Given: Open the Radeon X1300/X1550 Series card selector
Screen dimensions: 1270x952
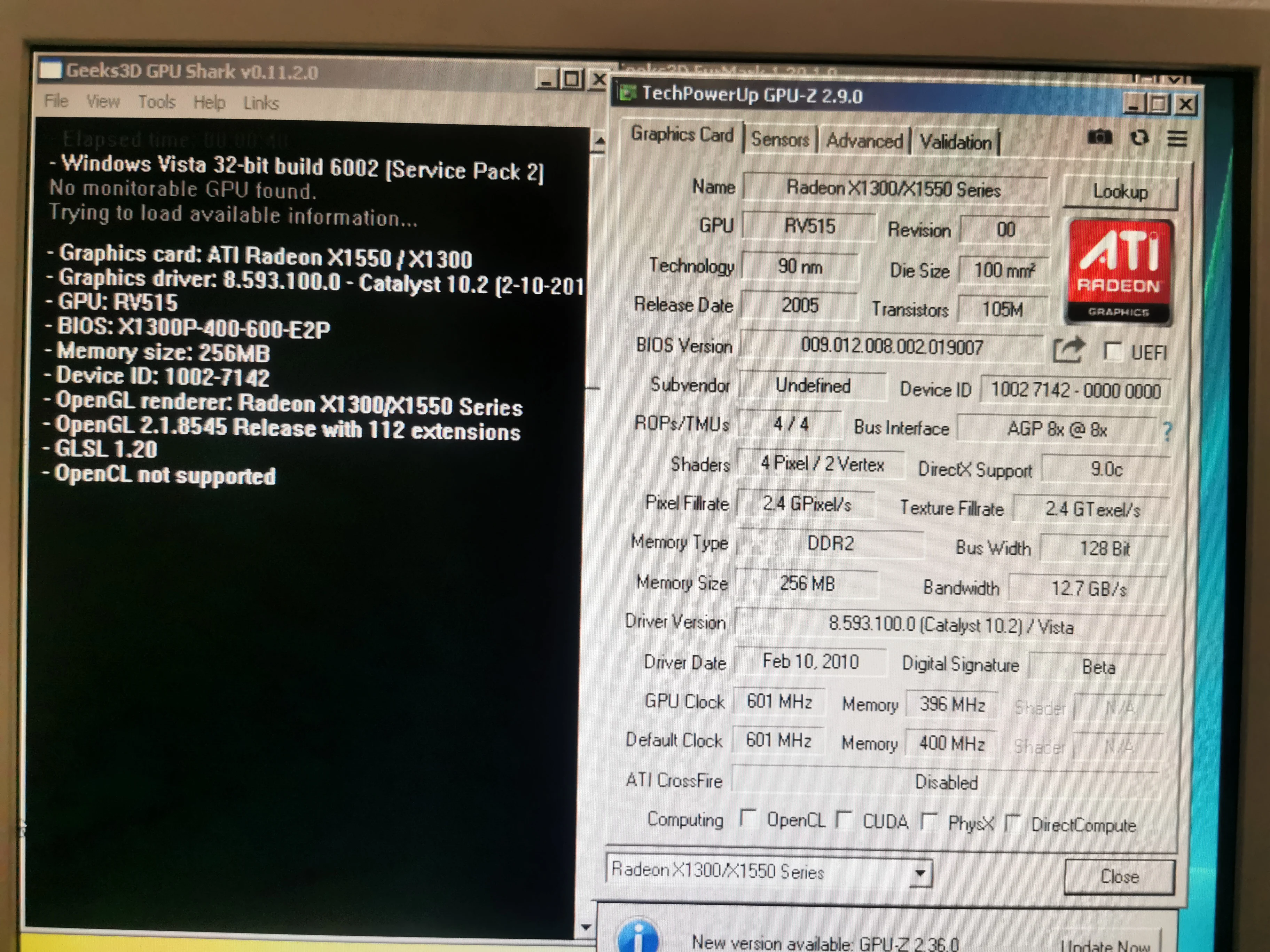Looking at the screenshot, I should tap(920, 873).
